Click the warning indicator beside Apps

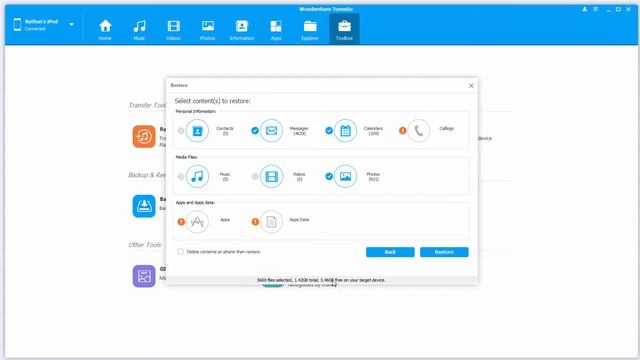click(181, 222)
